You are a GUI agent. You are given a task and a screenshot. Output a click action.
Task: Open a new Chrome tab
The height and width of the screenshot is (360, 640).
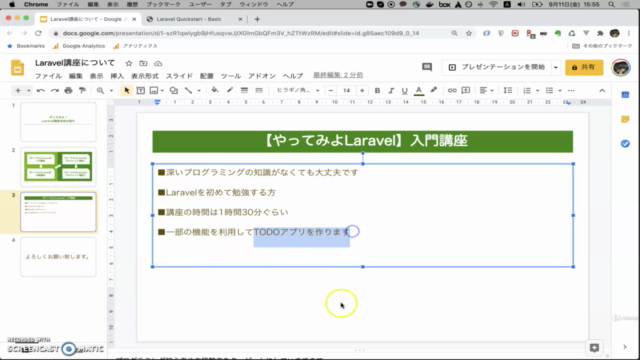pos(257,19)
